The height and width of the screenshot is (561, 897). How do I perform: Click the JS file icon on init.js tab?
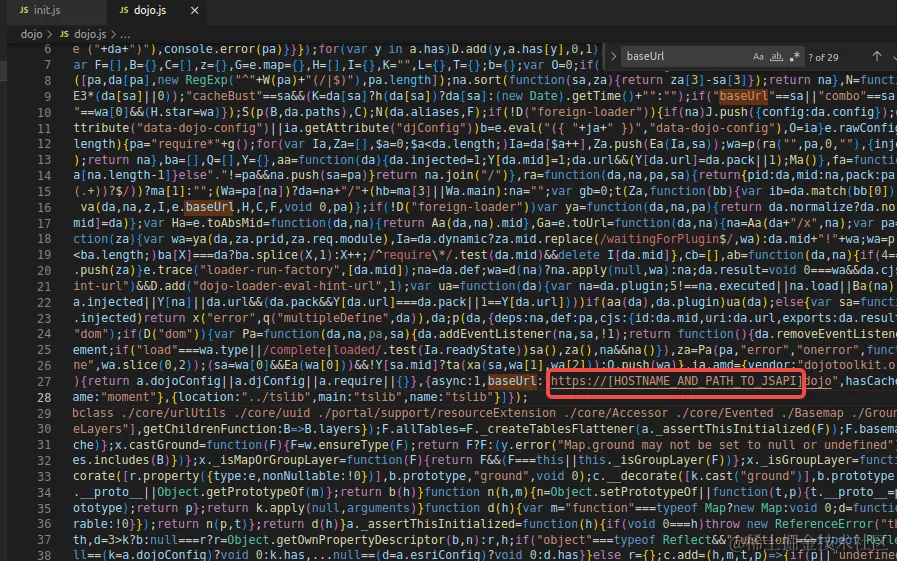(23, 10)
